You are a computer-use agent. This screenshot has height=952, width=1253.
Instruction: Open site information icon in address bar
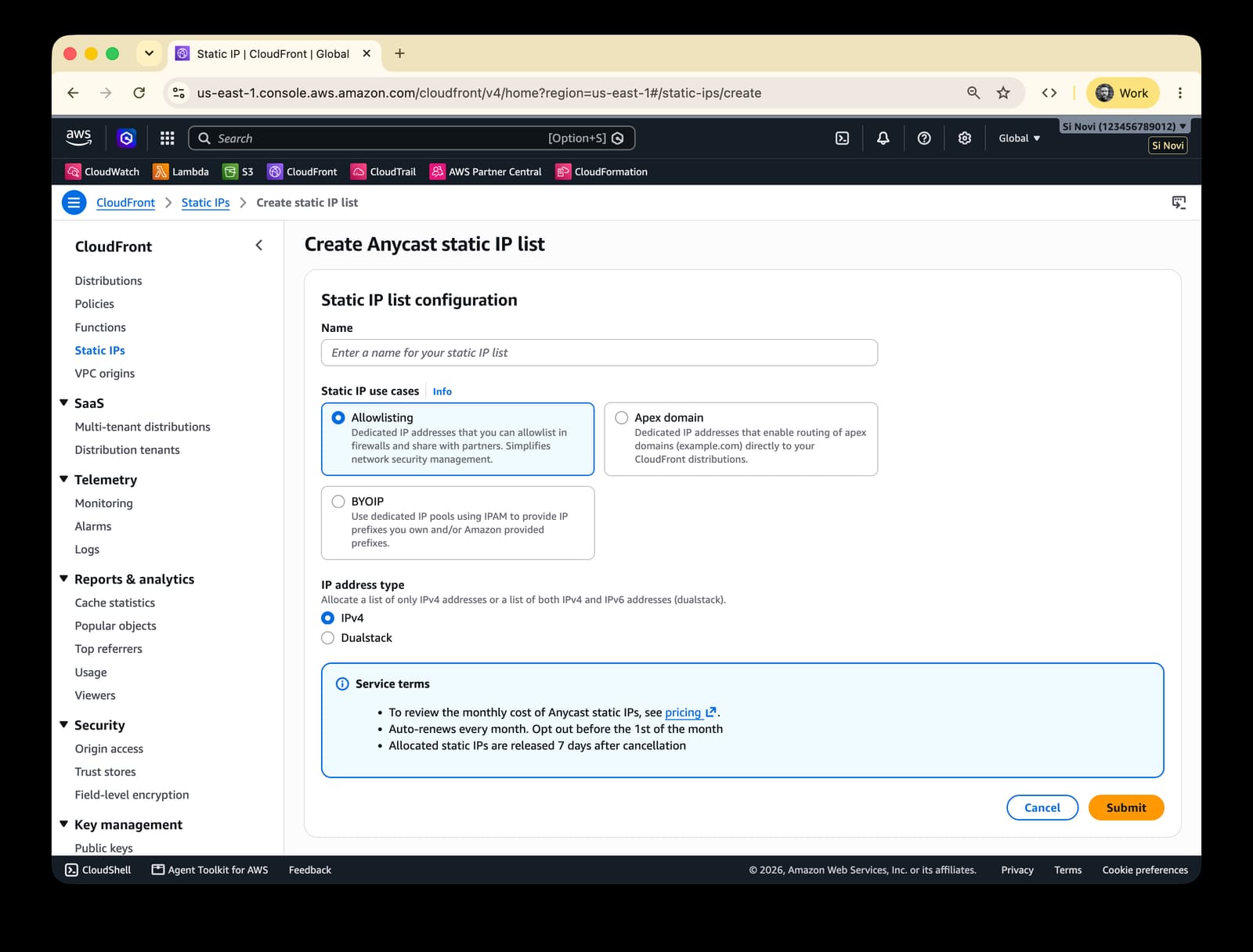179,93
